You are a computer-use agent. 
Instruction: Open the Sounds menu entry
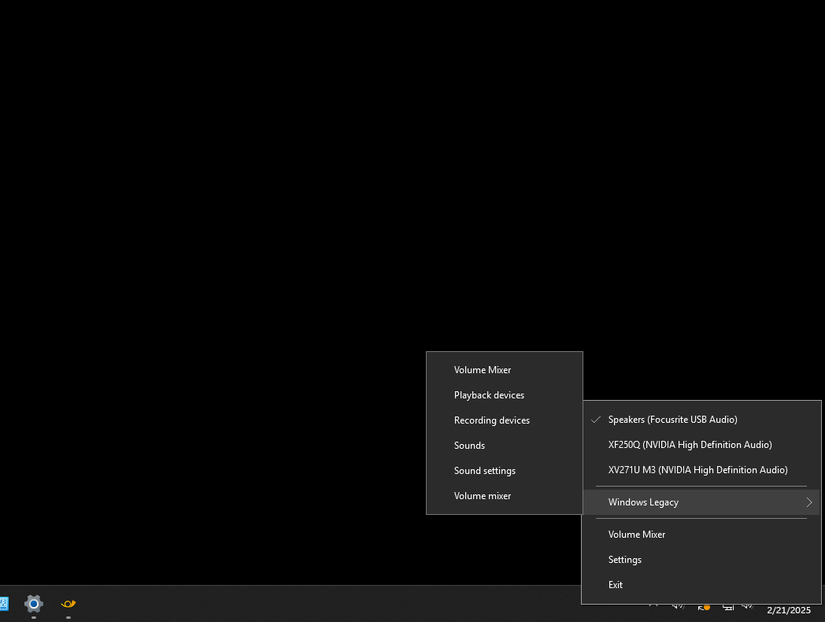(x=469, y=445)
